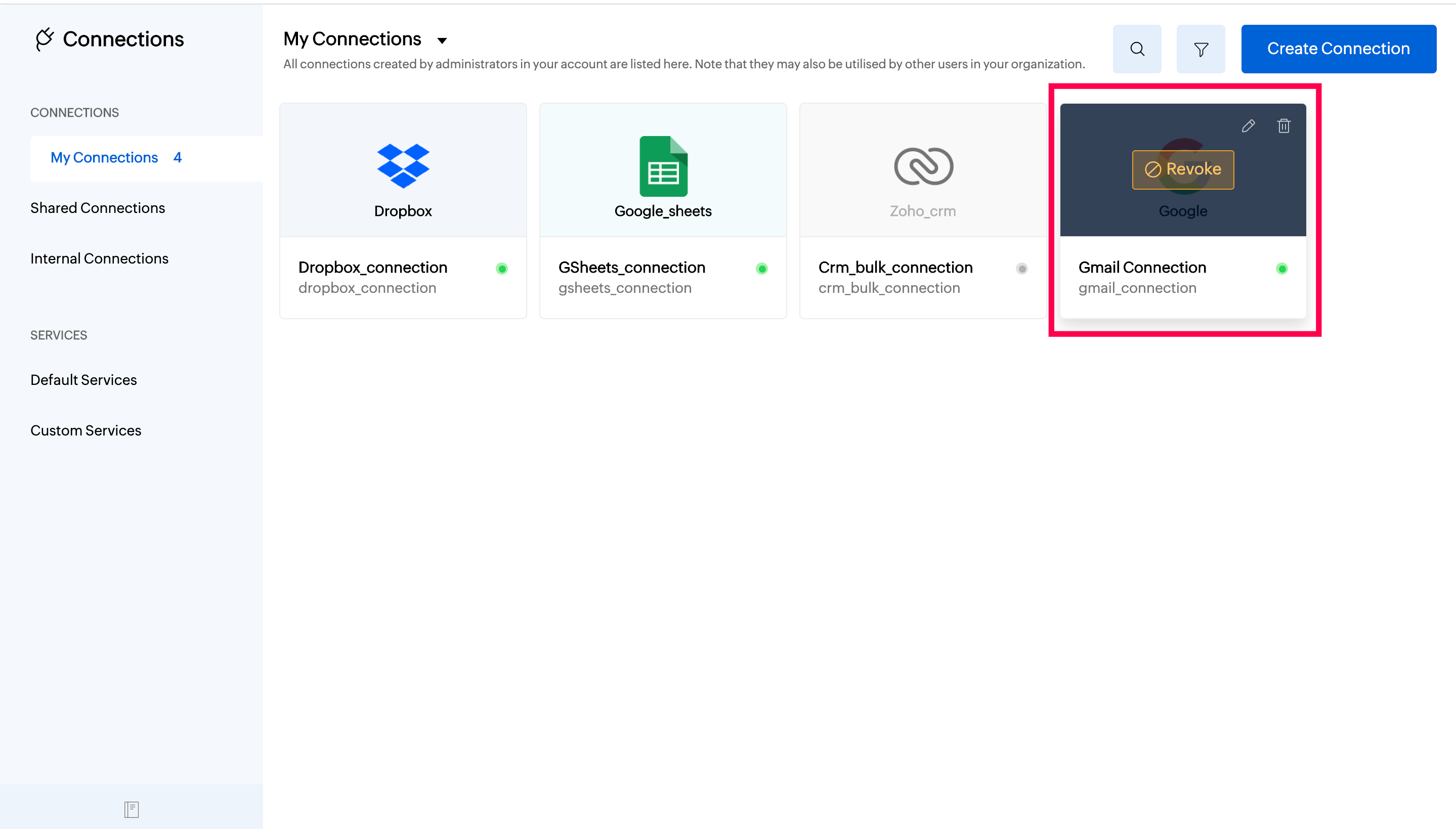1456x829 pixels.
Task: Open the Dropbox_connection card title
Action: [x=372, y=268]
